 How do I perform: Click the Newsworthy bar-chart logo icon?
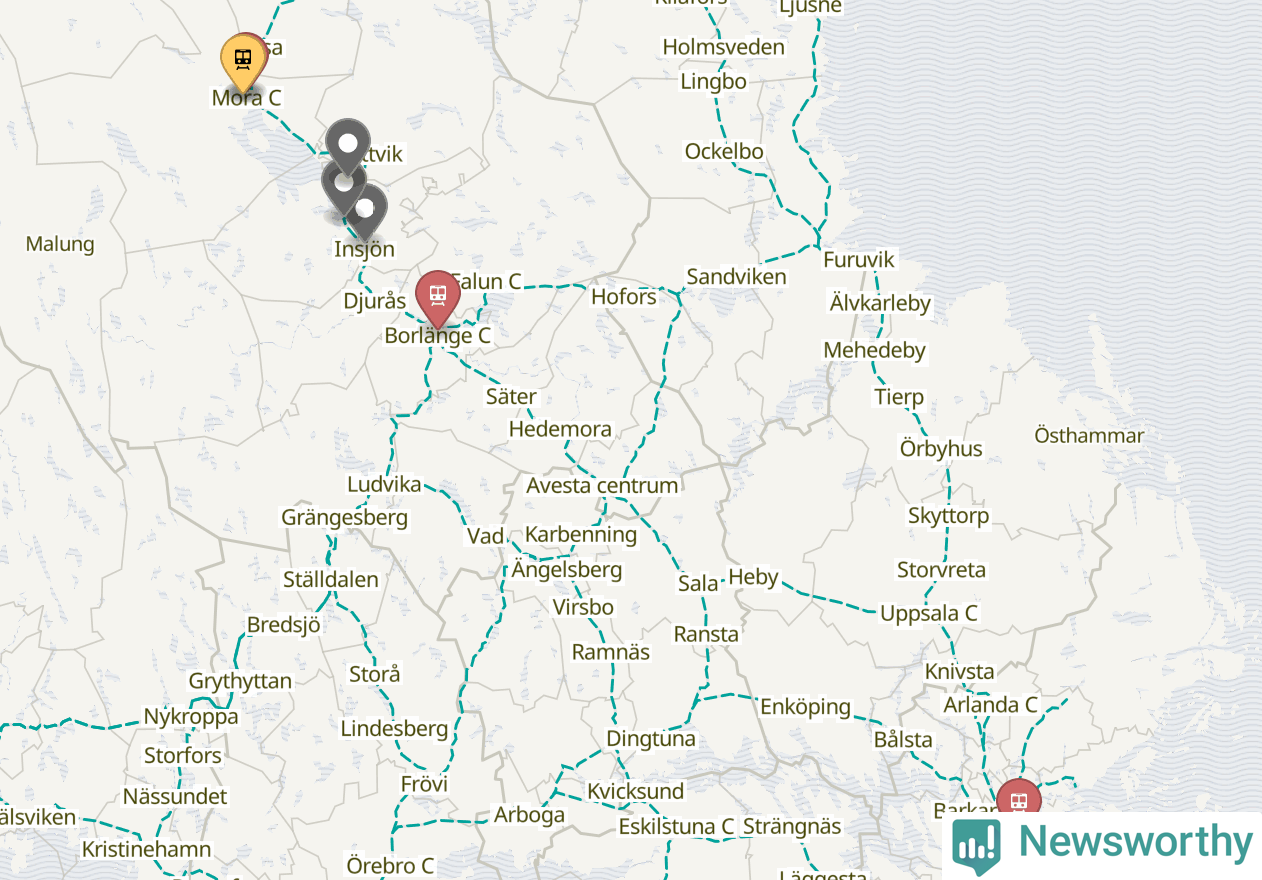tap(977, 846)
